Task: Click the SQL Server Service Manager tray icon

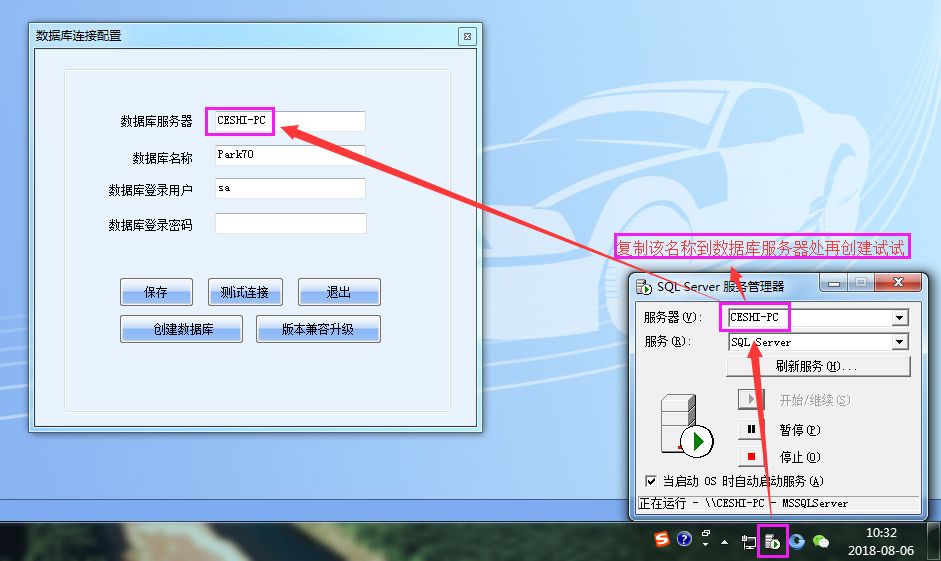Action: coord(772,542)
